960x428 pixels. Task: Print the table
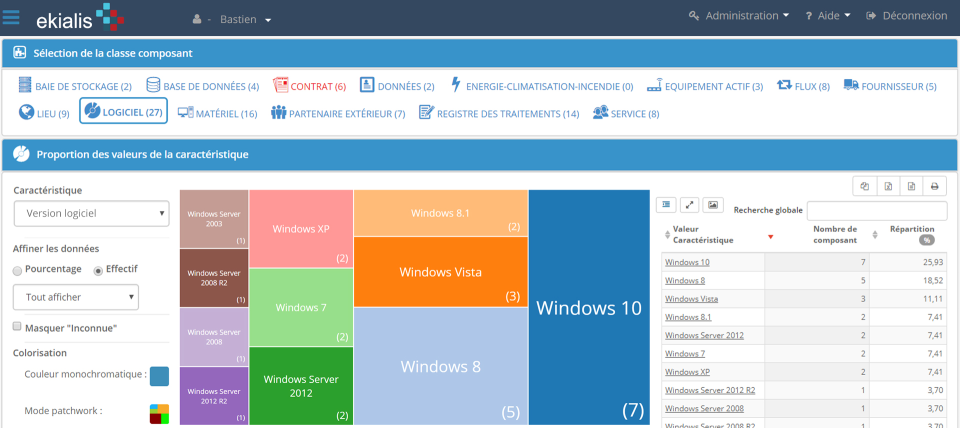[934, 187]
